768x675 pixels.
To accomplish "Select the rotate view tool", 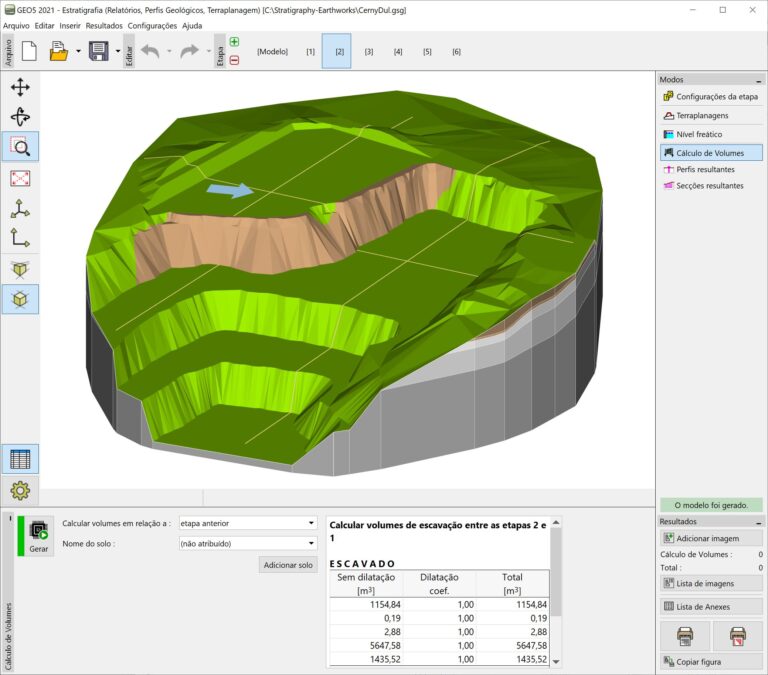I will coord(20,117).
